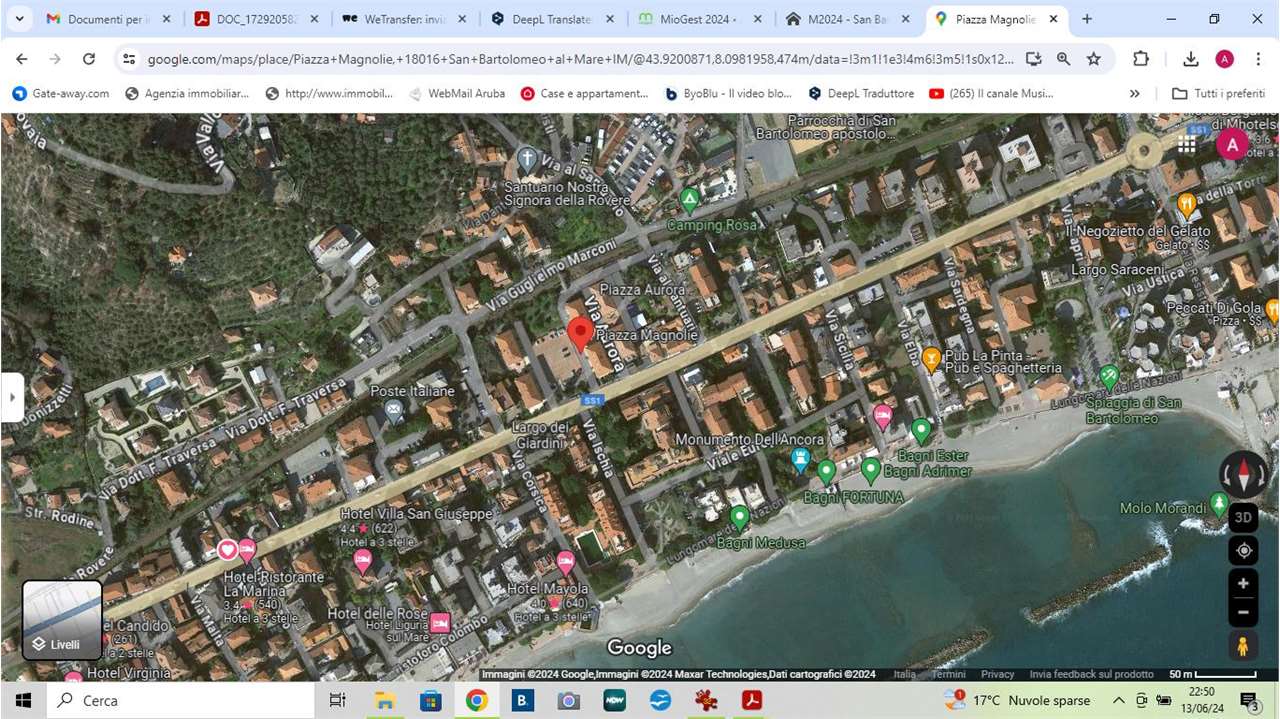Click the red Piazza Magnolie location pin
The image size is (1280, 719).
tap(580, 334)
